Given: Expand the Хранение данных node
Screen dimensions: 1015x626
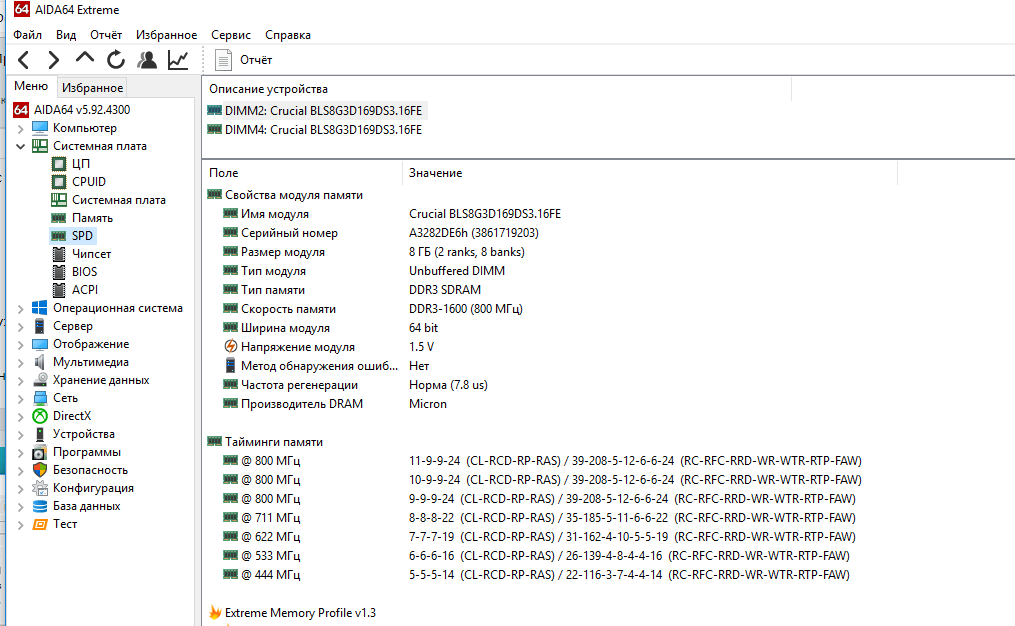Looking at the screenshot, I should pyautogui.click(x=21, y=381).
